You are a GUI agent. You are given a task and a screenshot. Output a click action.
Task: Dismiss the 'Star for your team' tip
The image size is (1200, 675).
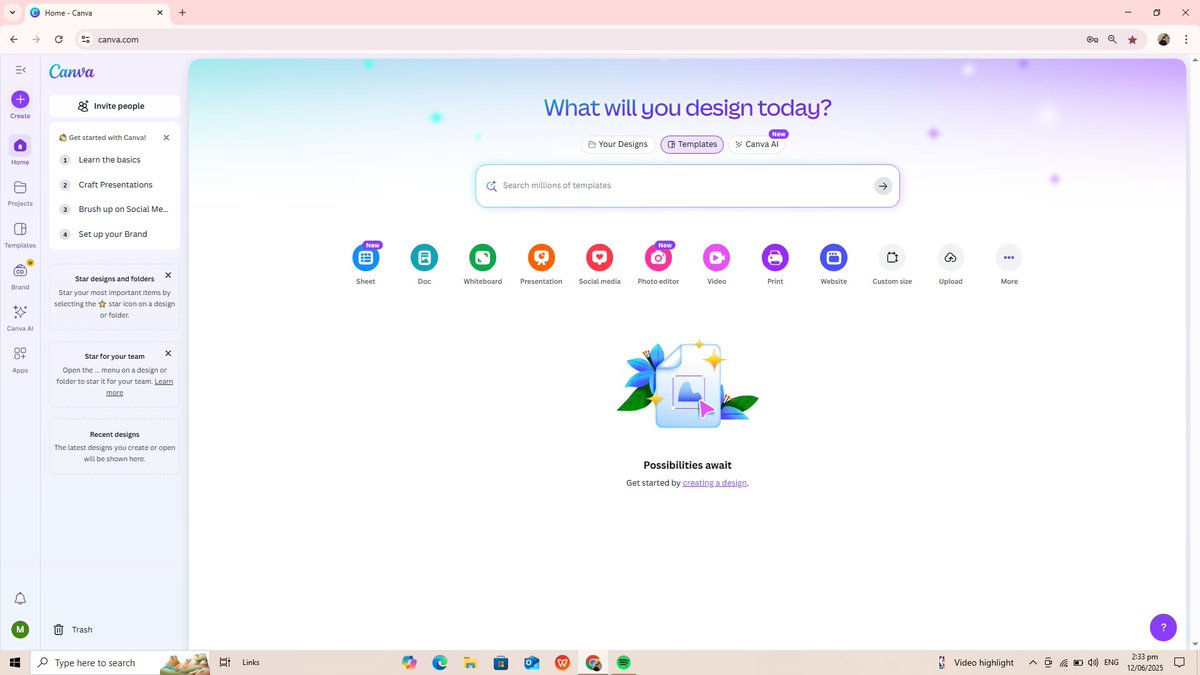pyautogui.click(x=168, y=353)
